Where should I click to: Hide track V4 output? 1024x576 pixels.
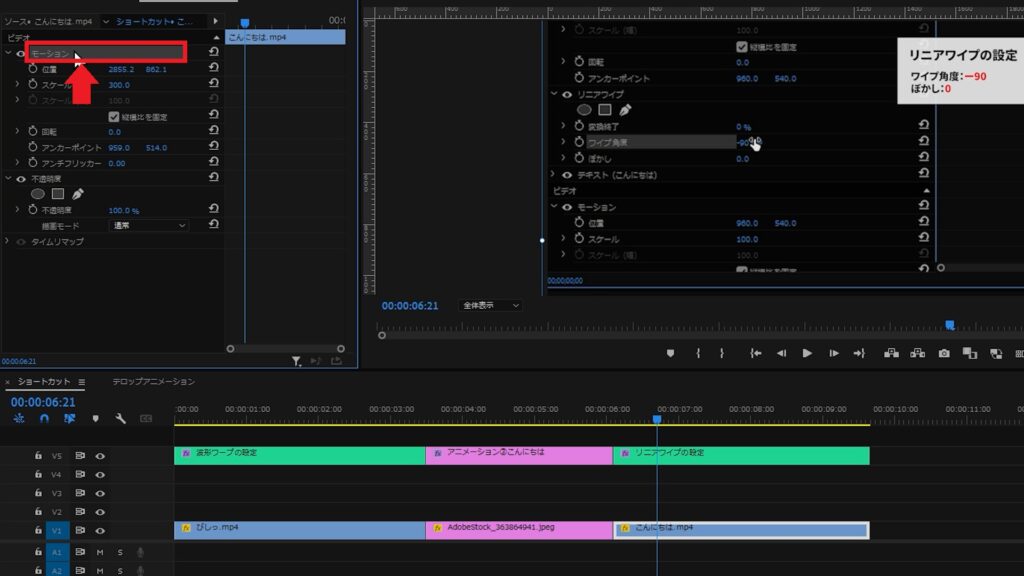point(100,474)
